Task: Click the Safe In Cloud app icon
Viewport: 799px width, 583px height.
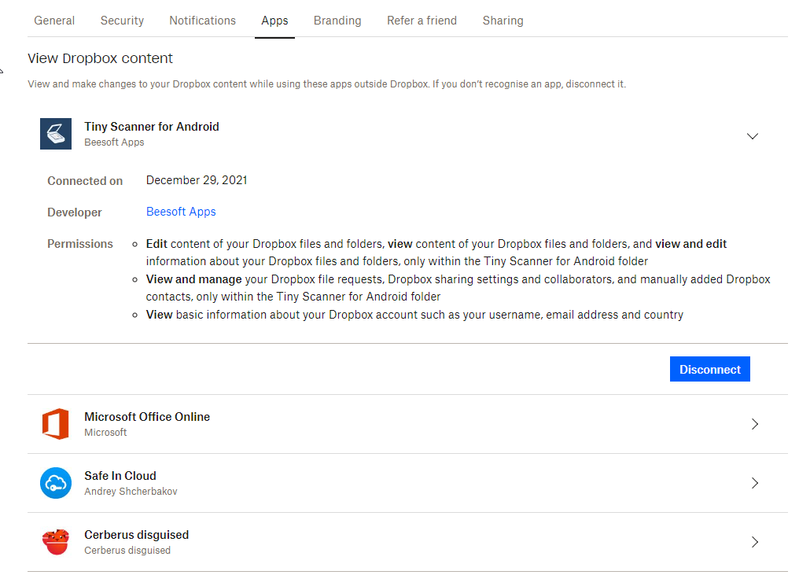Action: coord(55,483)
